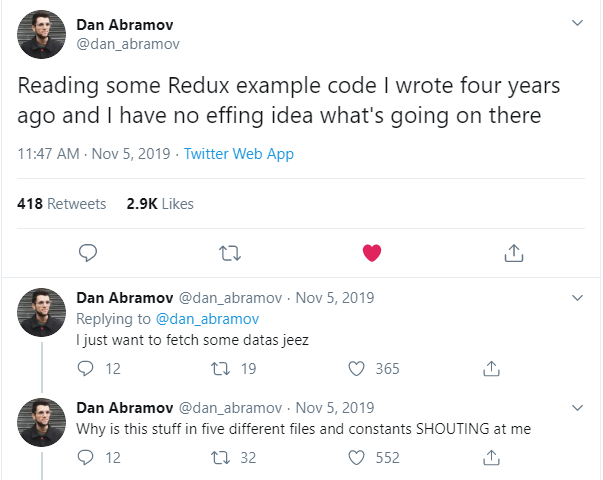
Task: Share the main Redux tweet
Action: (x=514, y=253)
